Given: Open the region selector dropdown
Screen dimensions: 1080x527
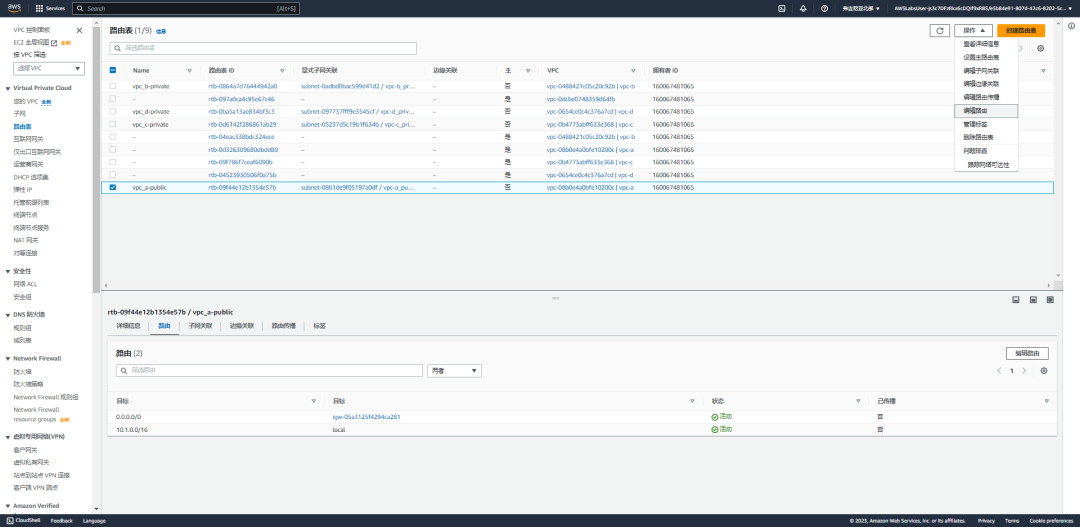Looking at the screenshot, I should pos(860,8).
